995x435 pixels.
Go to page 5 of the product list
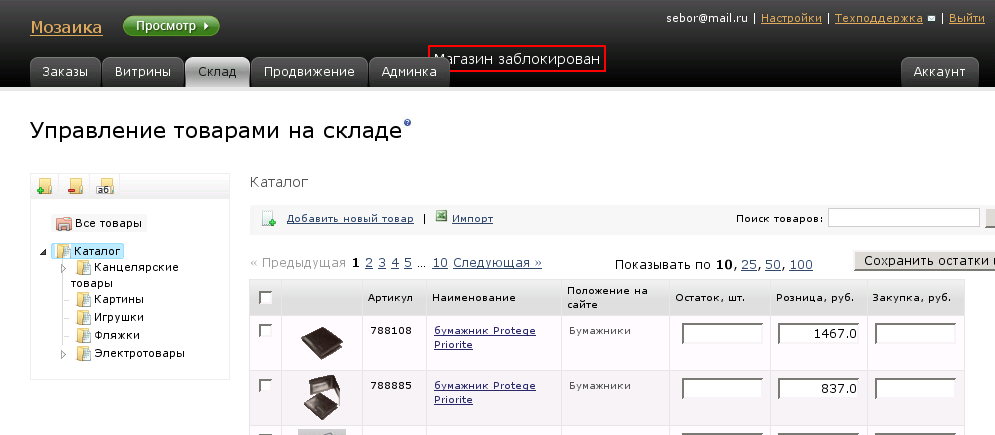[408, 263]
